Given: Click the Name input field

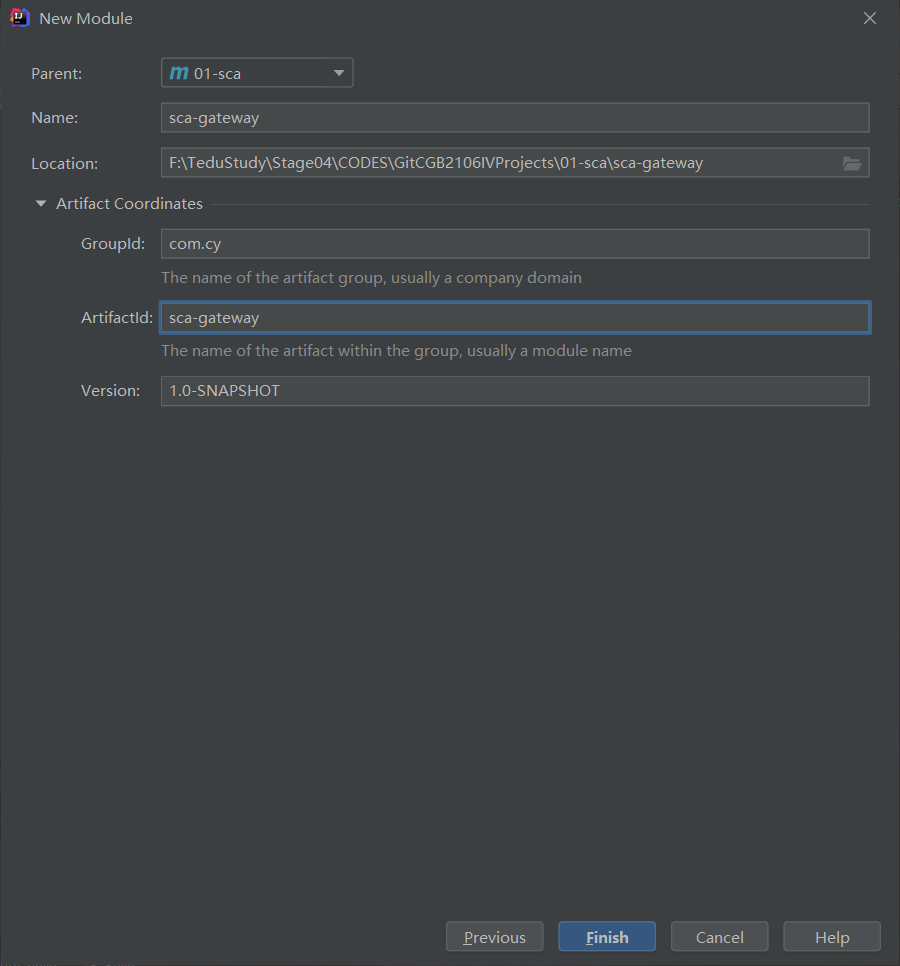Looking at the screenshot, I should coord(515,118).
